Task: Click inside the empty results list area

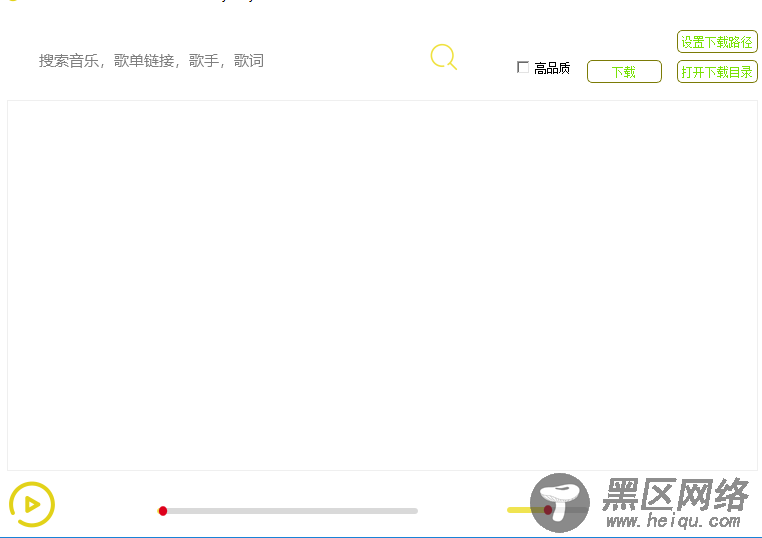Action: tap(382, 285)
